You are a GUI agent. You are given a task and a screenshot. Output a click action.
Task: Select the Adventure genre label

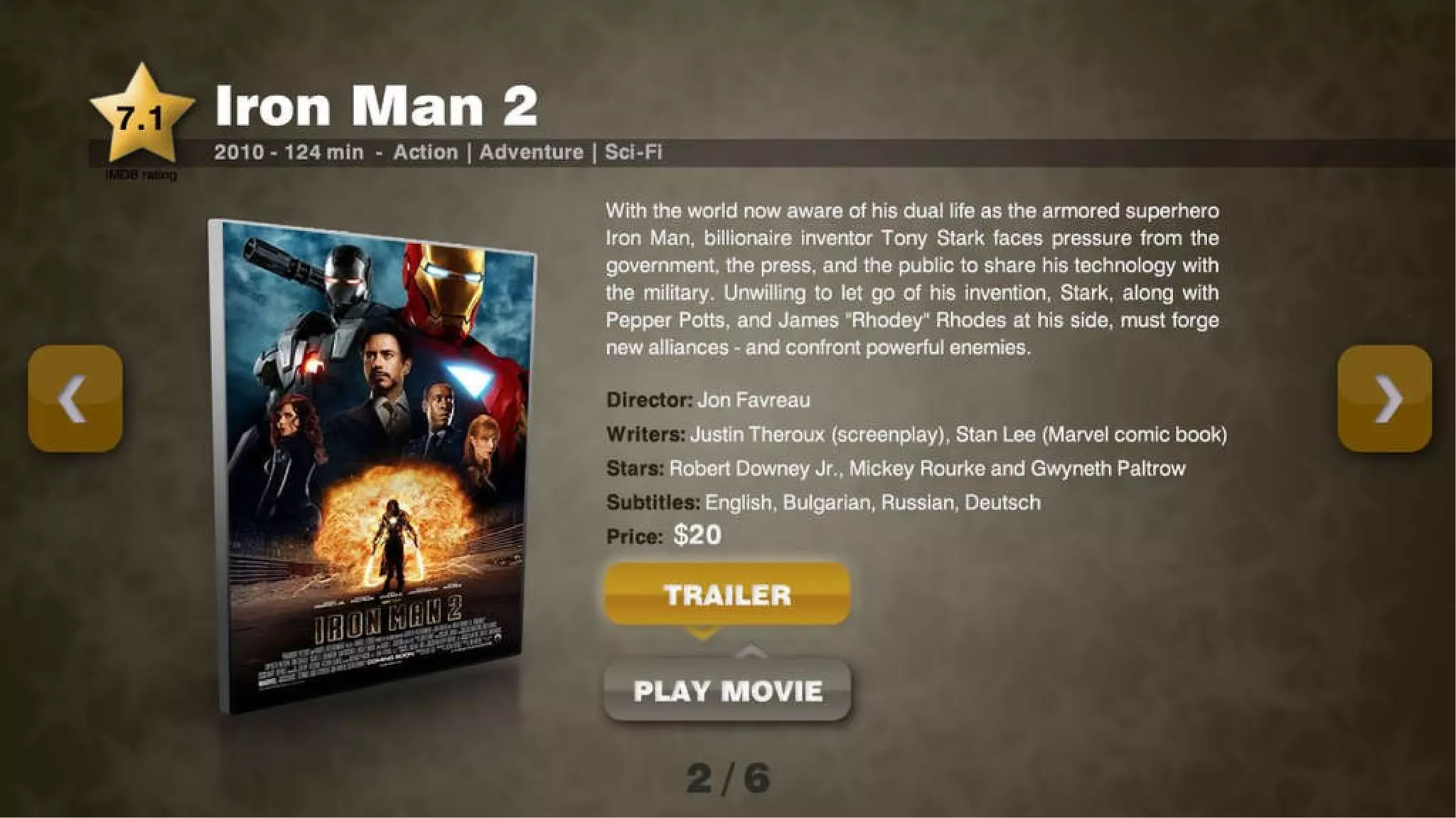531,152
